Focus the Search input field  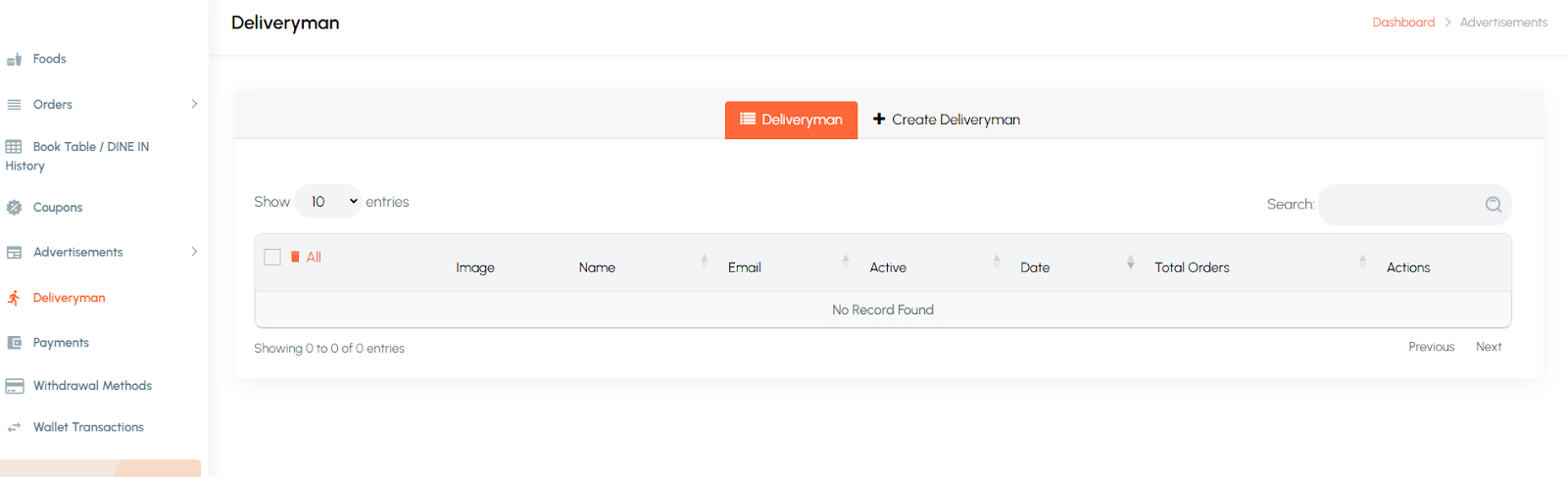coord(1399,205)
